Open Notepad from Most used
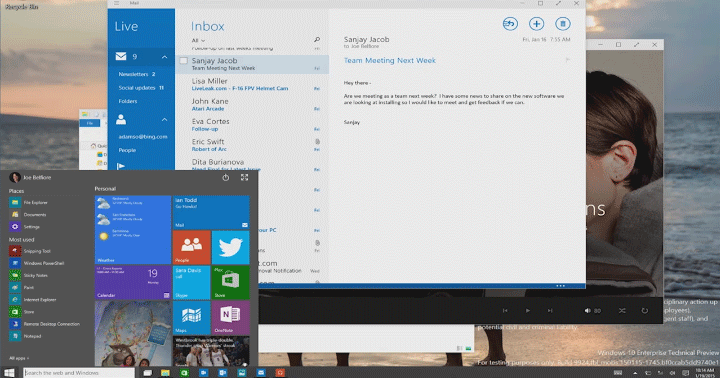720x378 pixels. [x=26, y=336]
